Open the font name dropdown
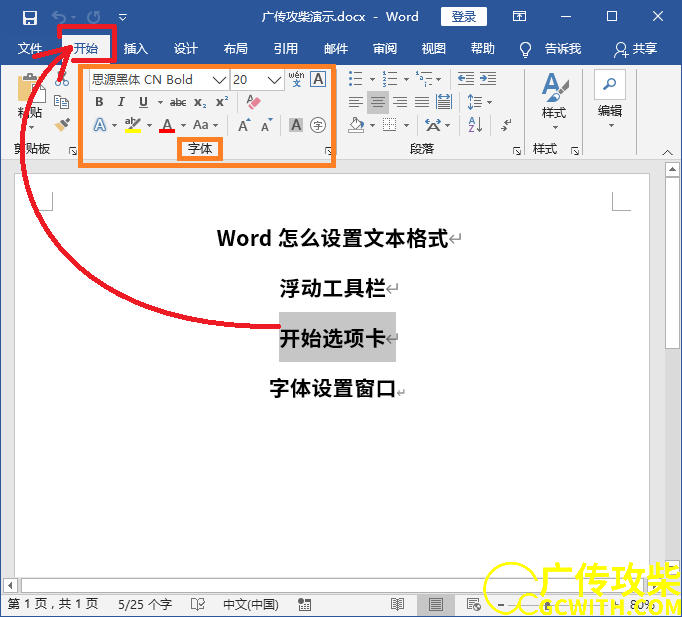This screenshot has height=617, width=682. (219, 80)
